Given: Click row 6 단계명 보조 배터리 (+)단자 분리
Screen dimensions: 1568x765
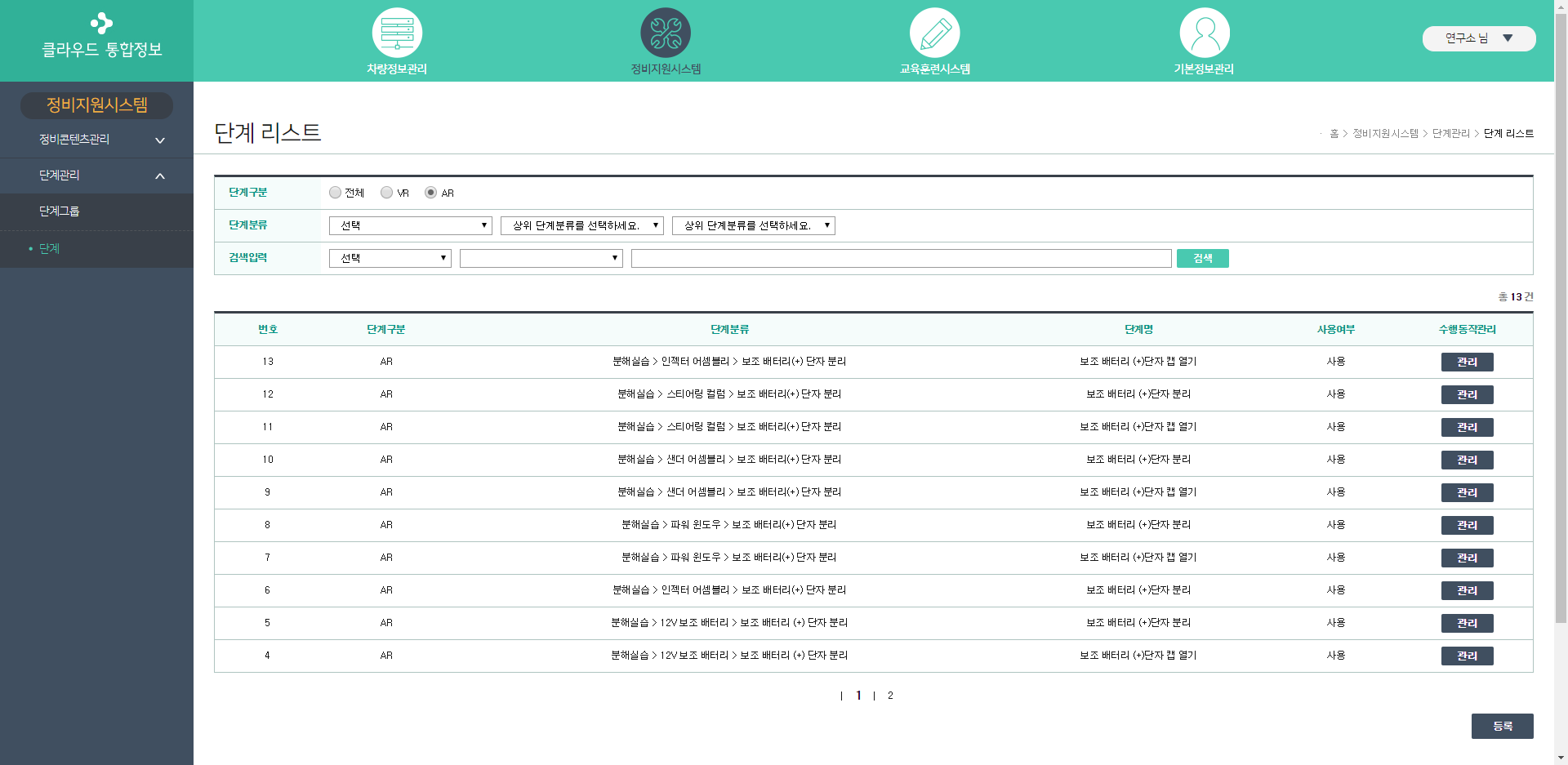Looking at the screenshot, I should [1138, 590].
